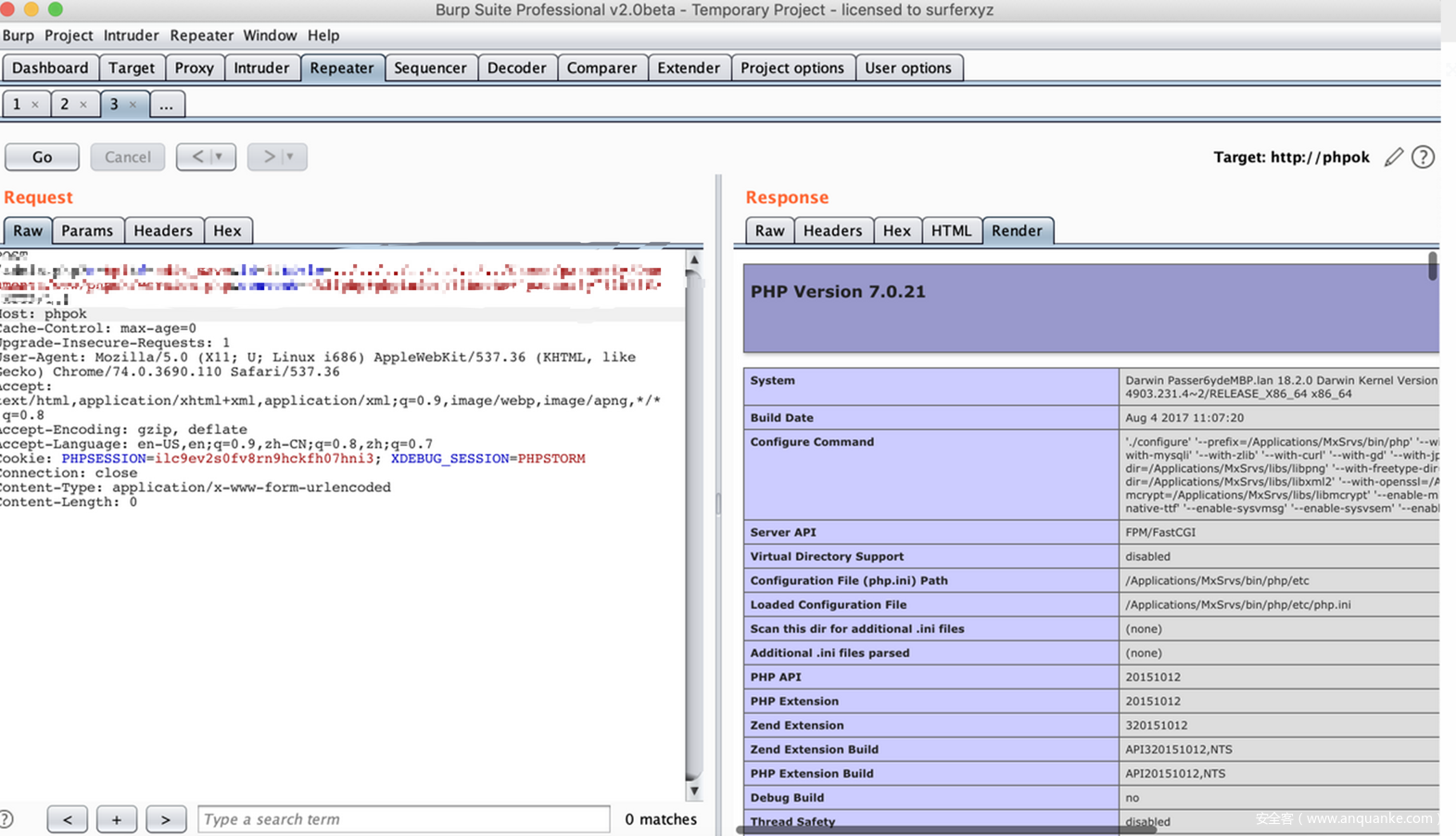The height and width of the screenshot is (836, 1456).
Task: Focus the request search term field
Action: 403,819
